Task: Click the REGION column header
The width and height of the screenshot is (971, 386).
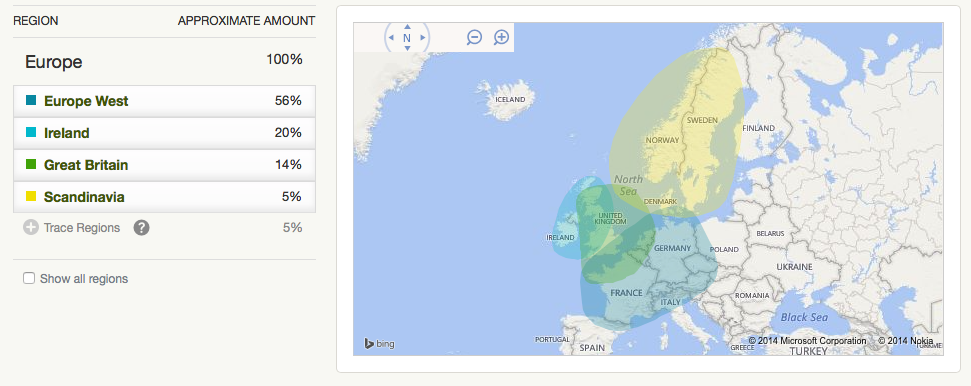Action: pyautogui.click(x=36, y=21)
